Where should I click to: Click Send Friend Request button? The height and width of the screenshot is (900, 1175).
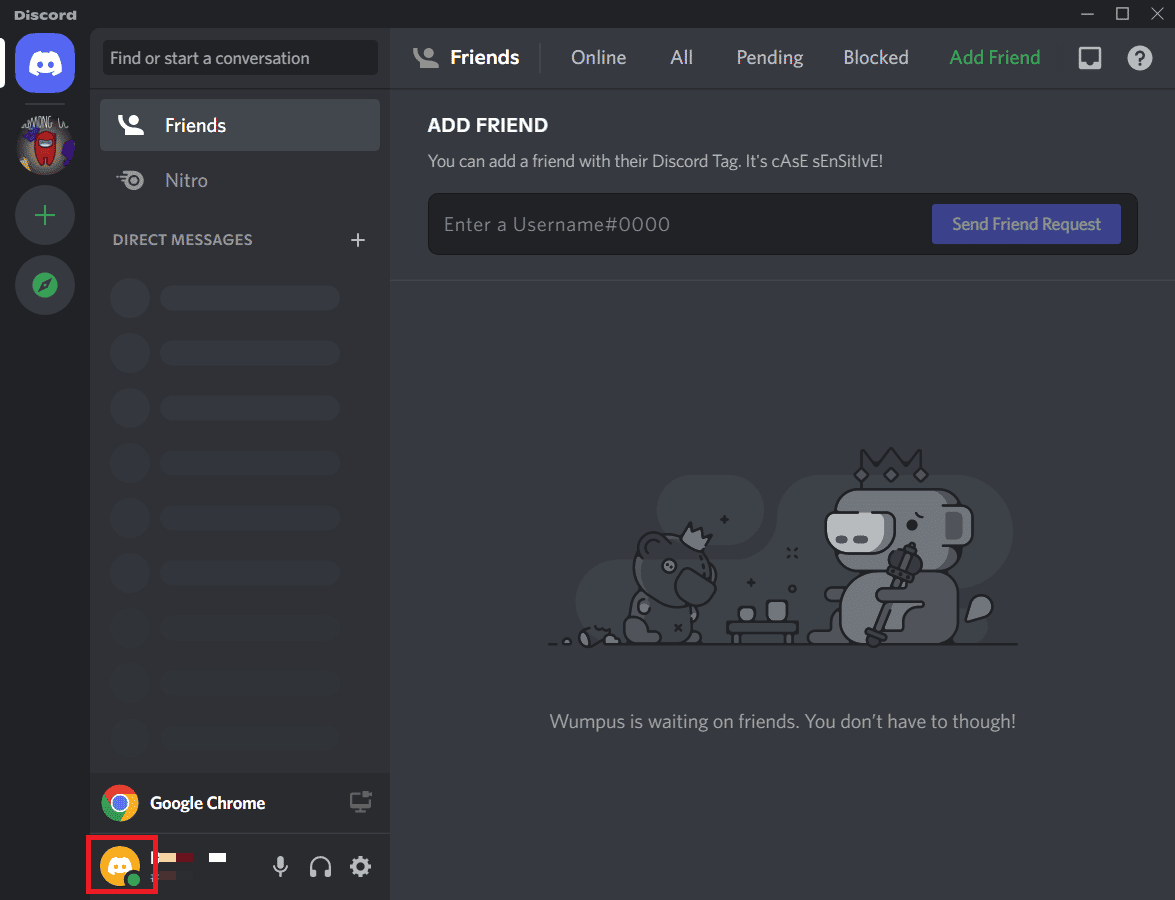coord(1026,224)
